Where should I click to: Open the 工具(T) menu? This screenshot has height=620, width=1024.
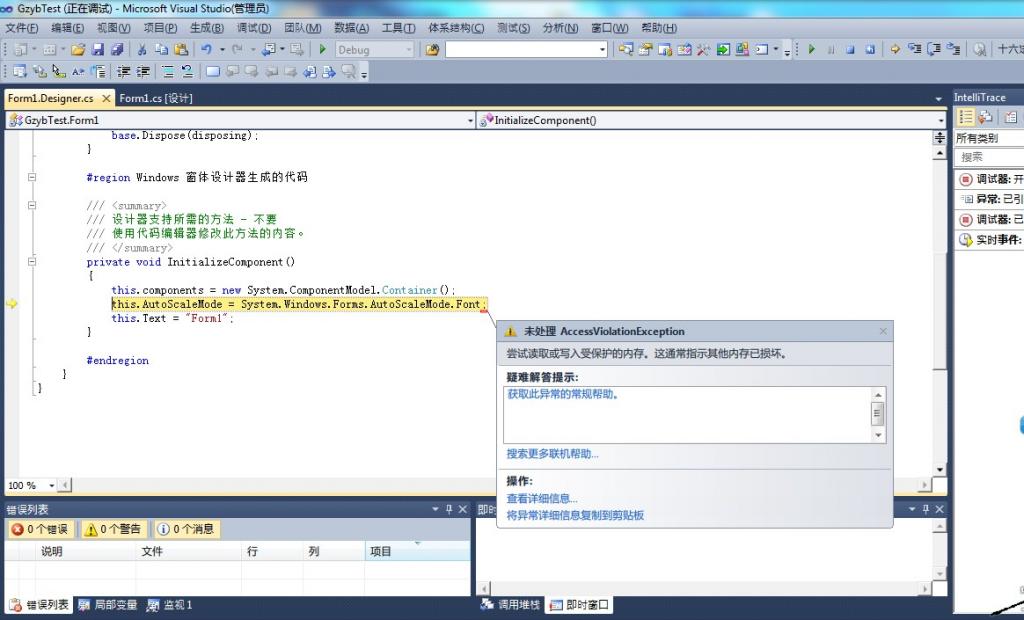398,28
